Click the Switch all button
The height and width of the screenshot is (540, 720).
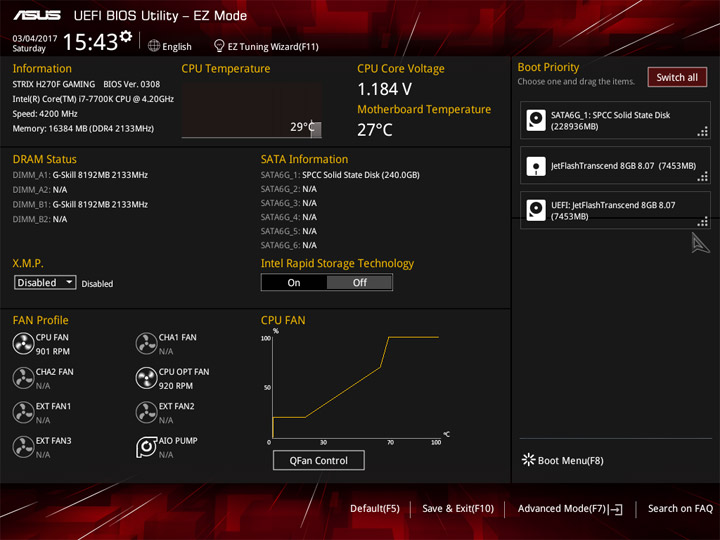click(677, 77)
